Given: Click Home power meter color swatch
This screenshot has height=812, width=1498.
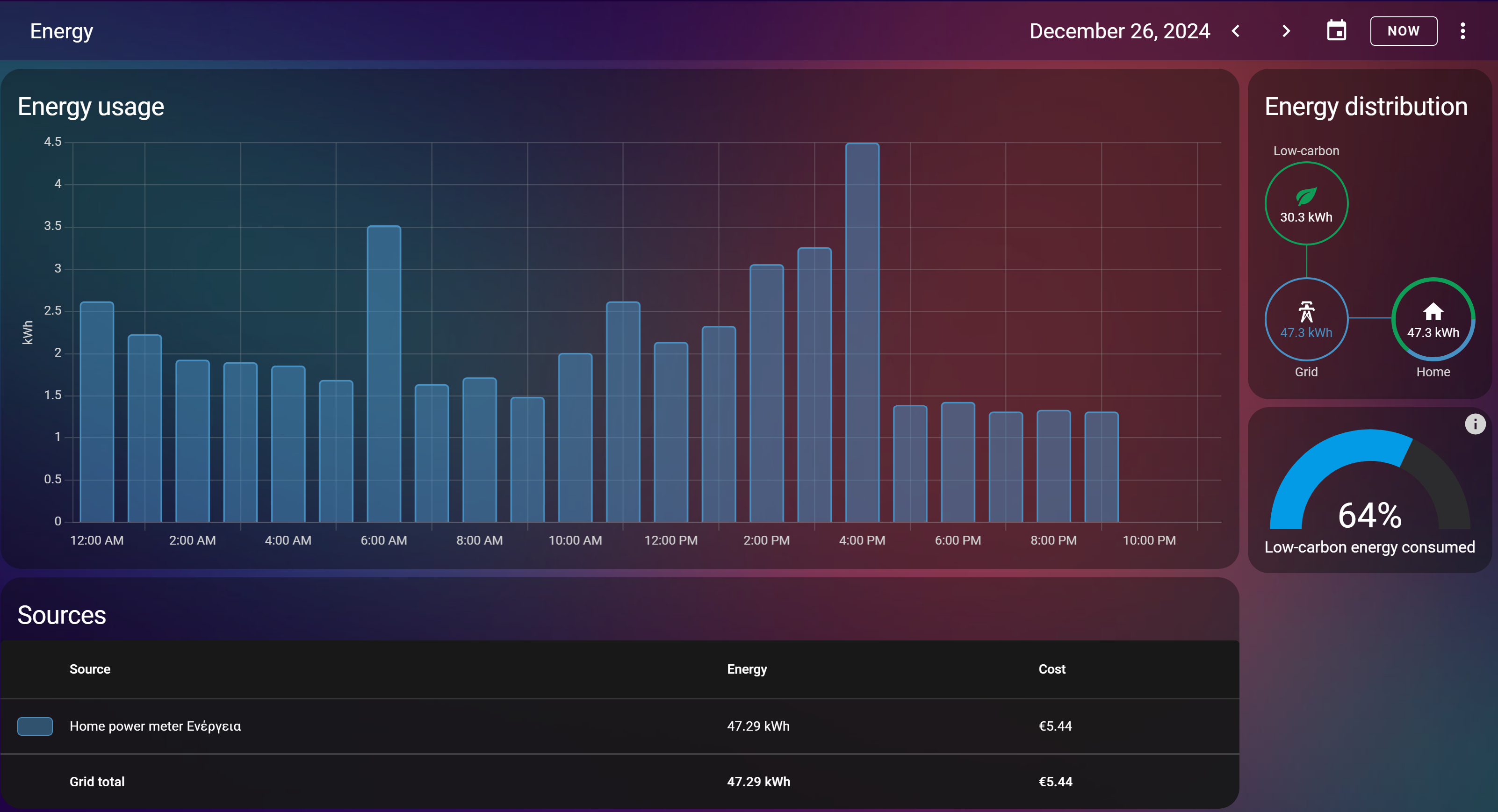Looking at the screenshot, I should click(x=35, y=726).
